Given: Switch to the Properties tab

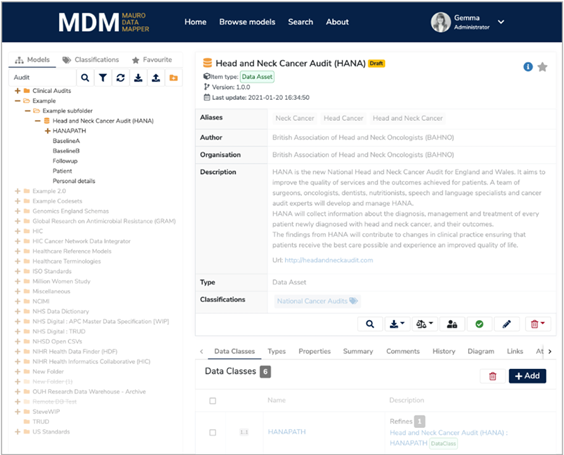Looking at the screenshot, I should (314, 351).
